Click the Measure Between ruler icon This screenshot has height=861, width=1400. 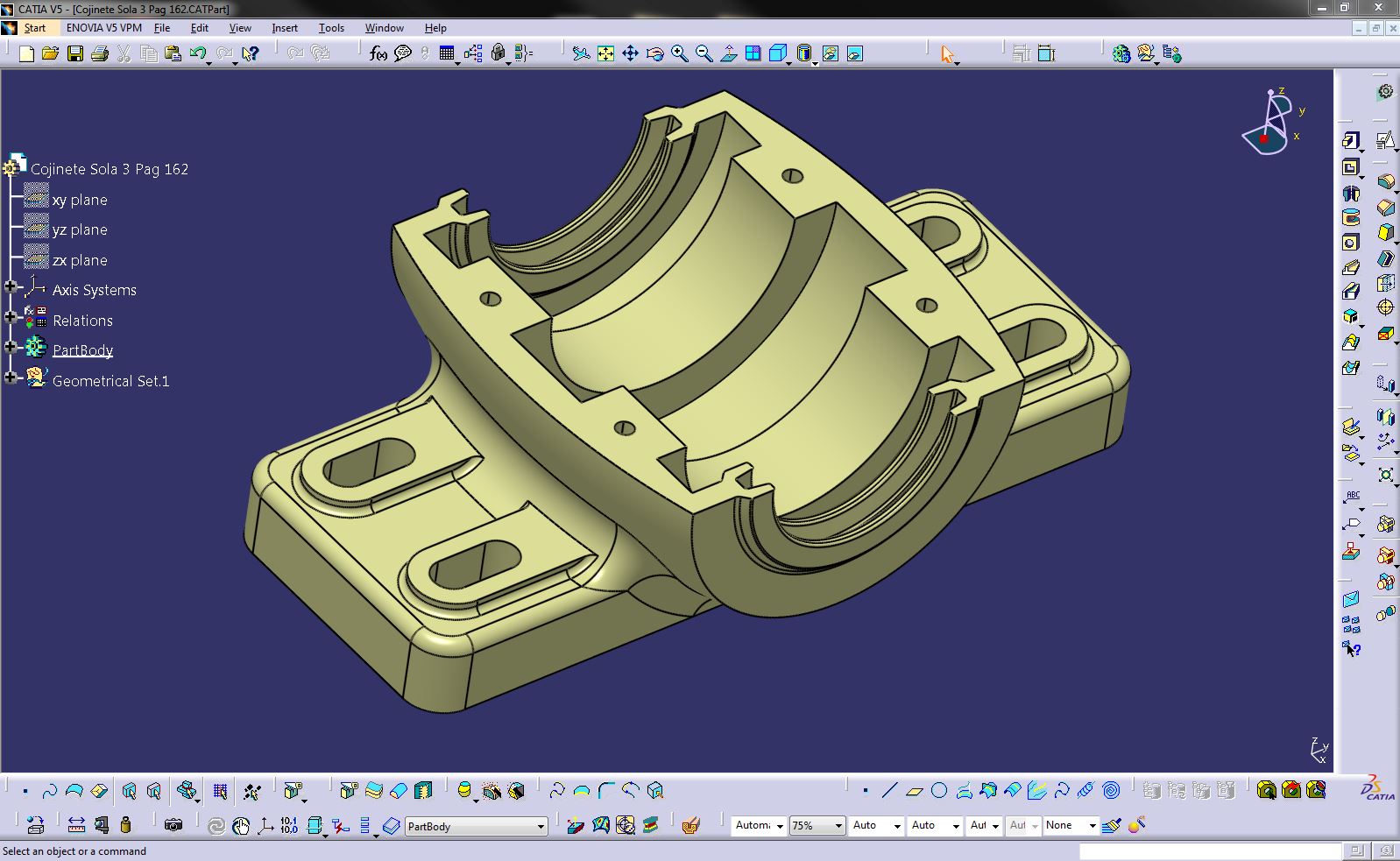pyautogui.click(x=76, y=825)
